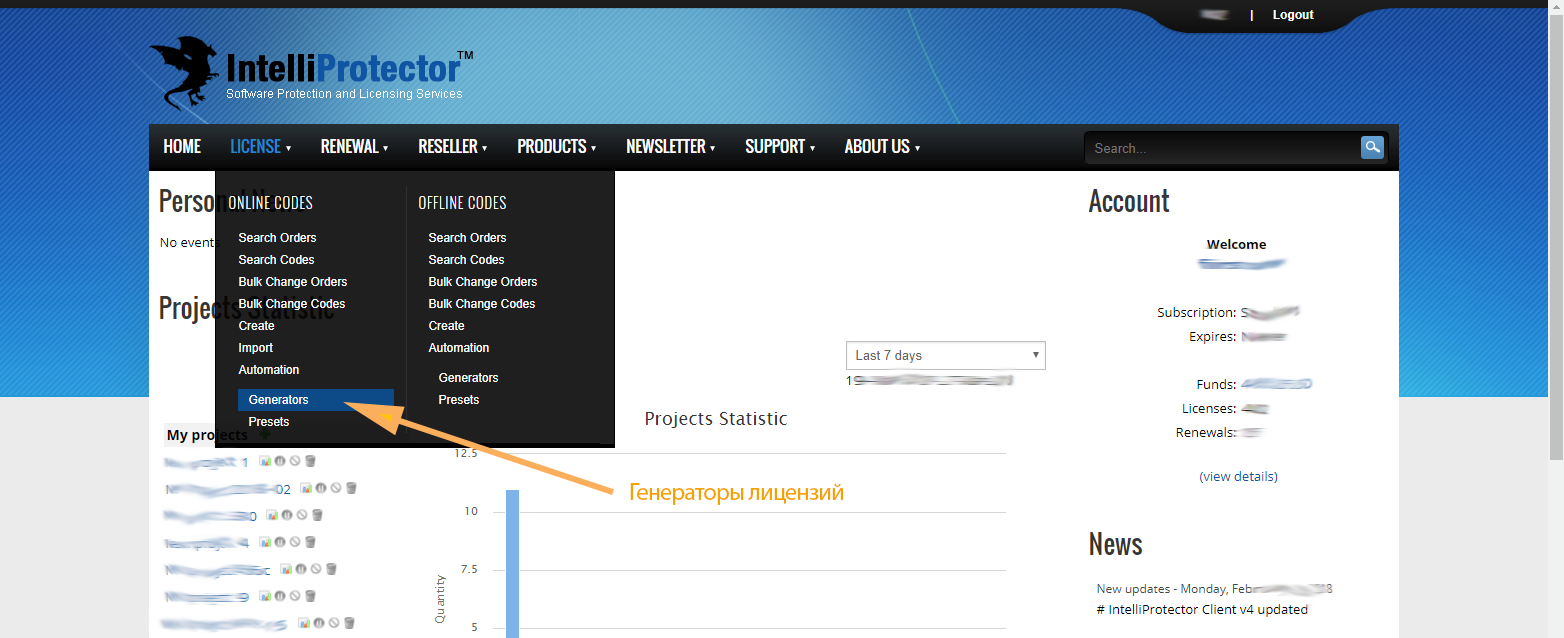1564x638 pixels.
Task: Select Bulk Change Orders under Offline Codes
Action: pyautogui.click(x=483, y=282)
